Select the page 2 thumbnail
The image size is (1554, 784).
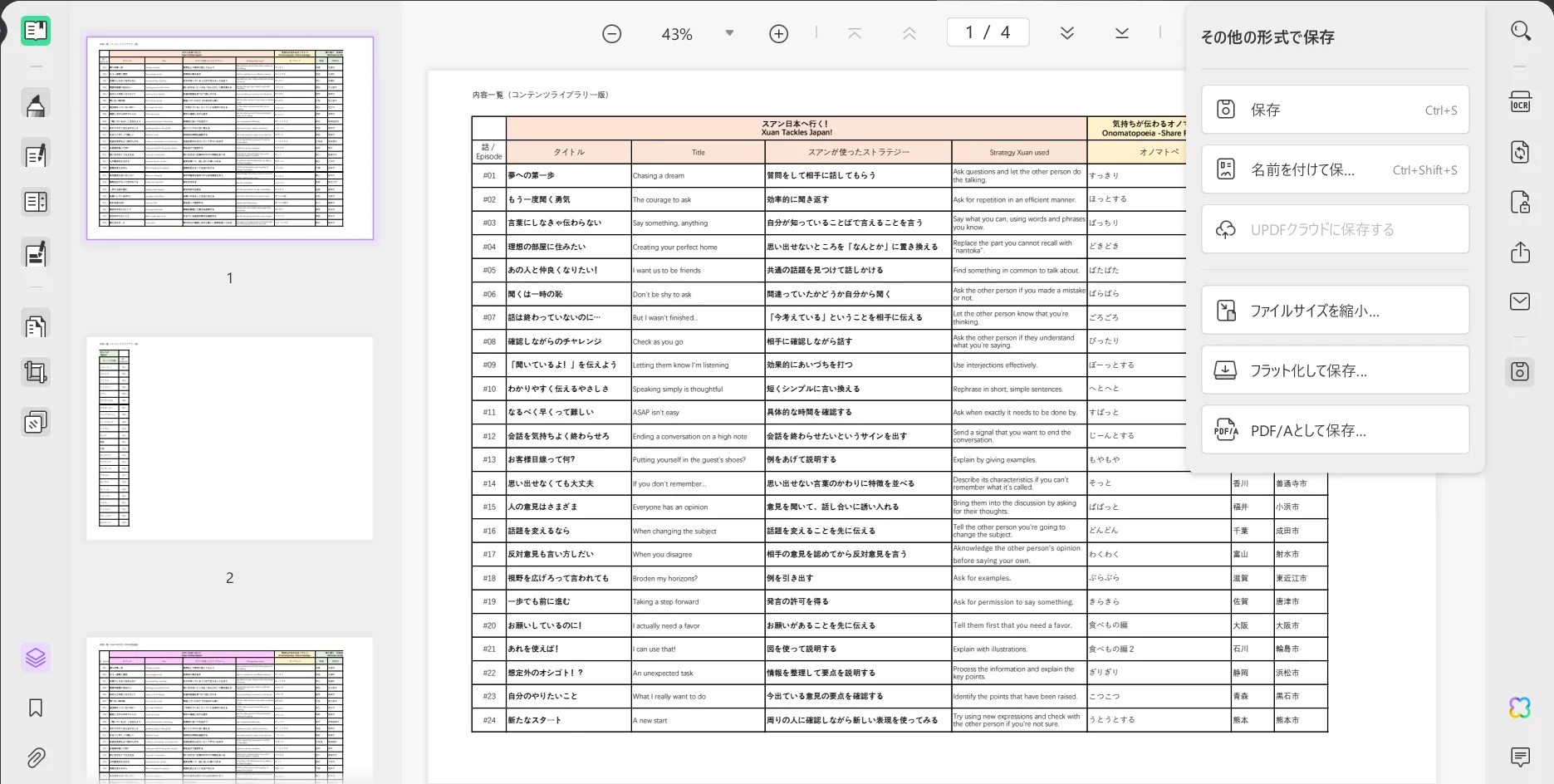[230, 439]
